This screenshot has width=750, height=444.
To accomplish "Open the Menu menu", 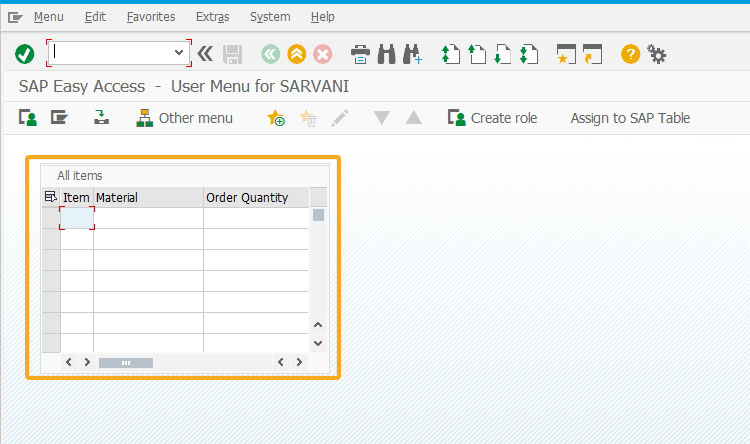I will (x=48, y=17).
